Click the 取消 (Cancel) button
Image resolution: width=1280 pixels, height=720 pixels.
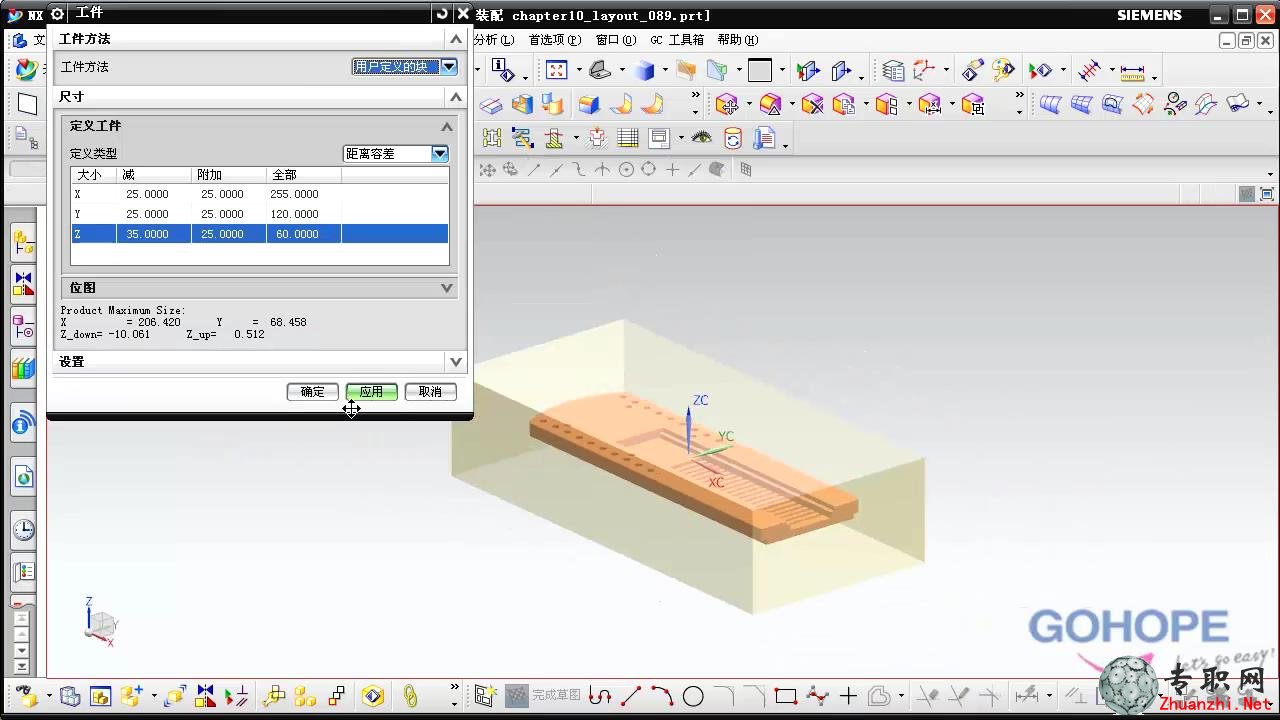(x=431, y=392)
